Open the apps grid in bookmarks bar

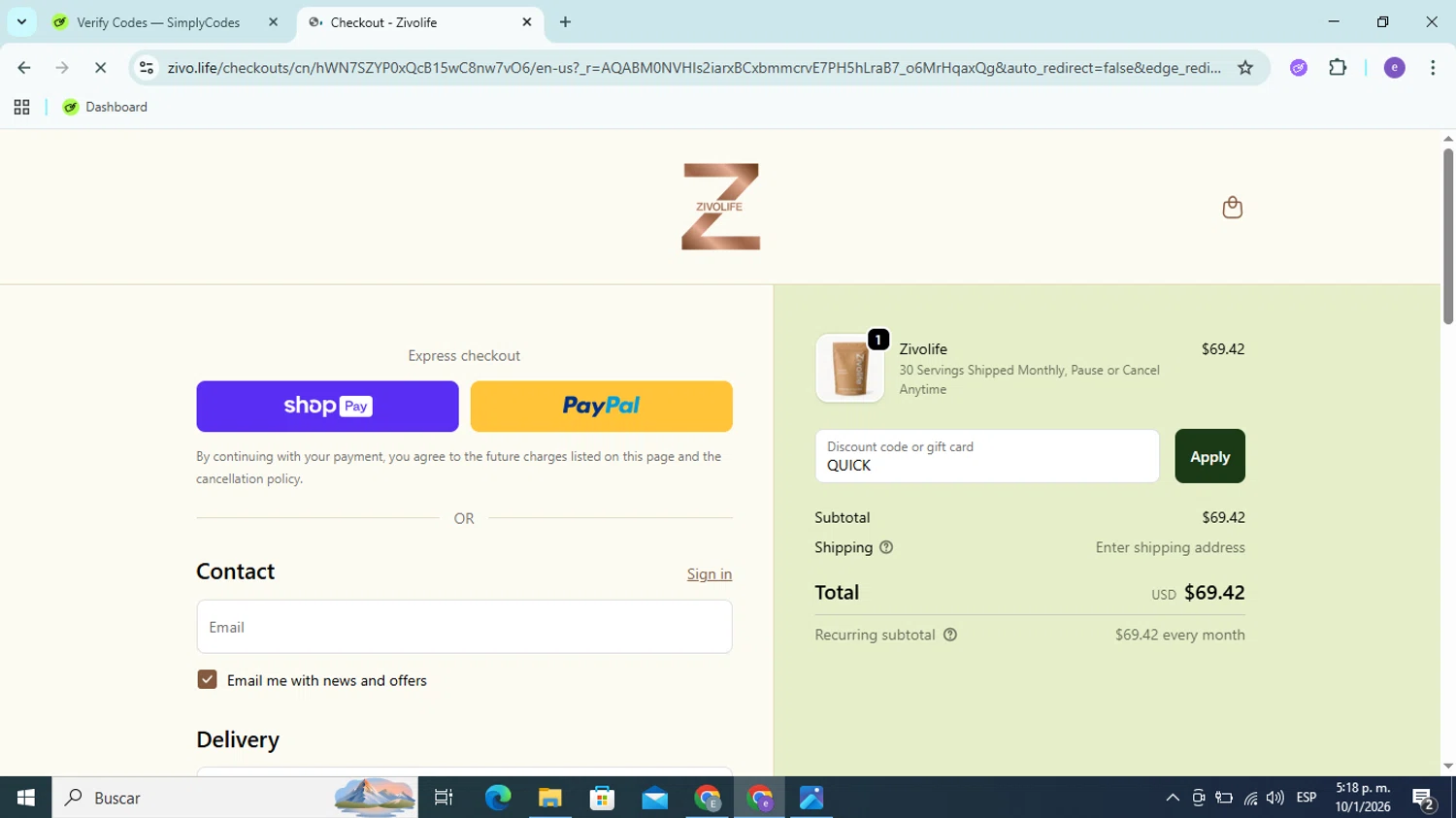(21, 107)
